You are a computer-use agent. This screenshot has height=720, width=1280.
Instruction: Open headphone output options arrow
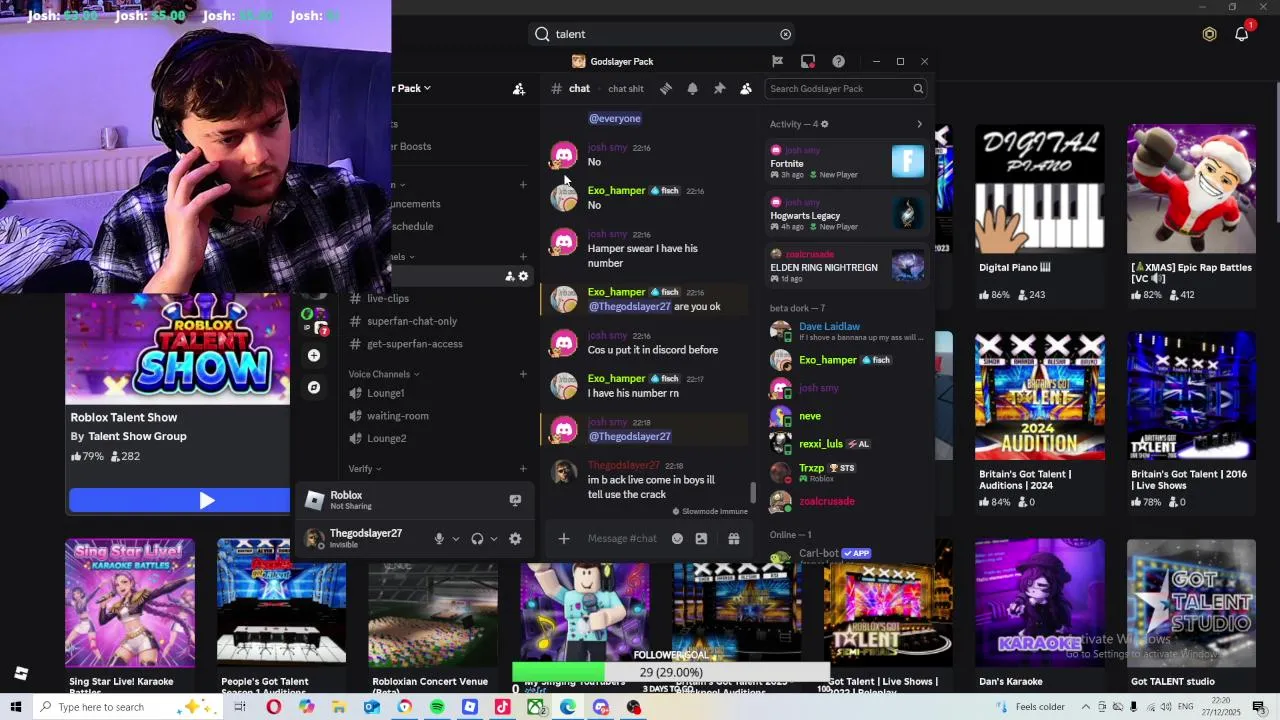pos(494,539)
